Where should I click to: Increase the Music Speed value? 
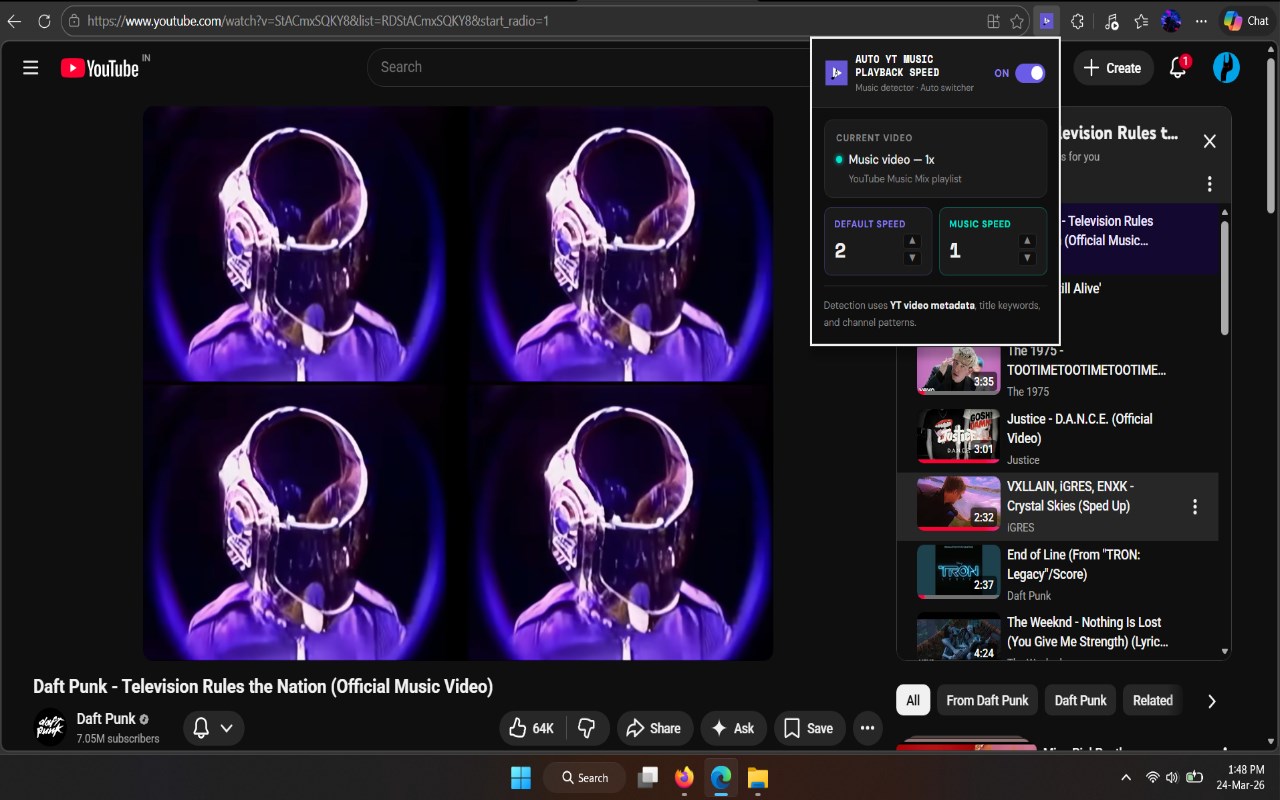(1027, 241)
